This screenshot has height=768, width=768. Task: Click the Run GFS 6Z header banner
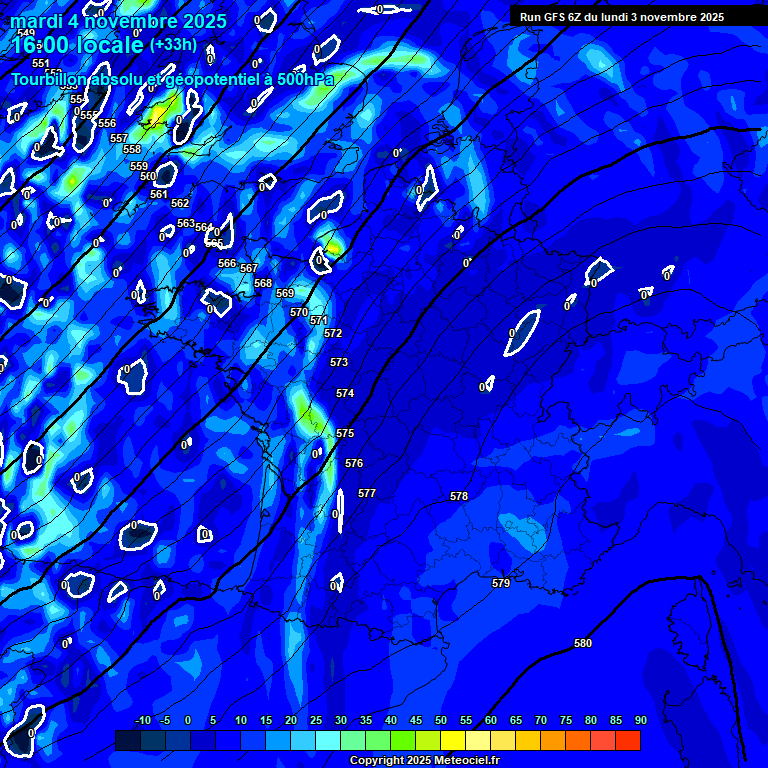coord(622,17)
